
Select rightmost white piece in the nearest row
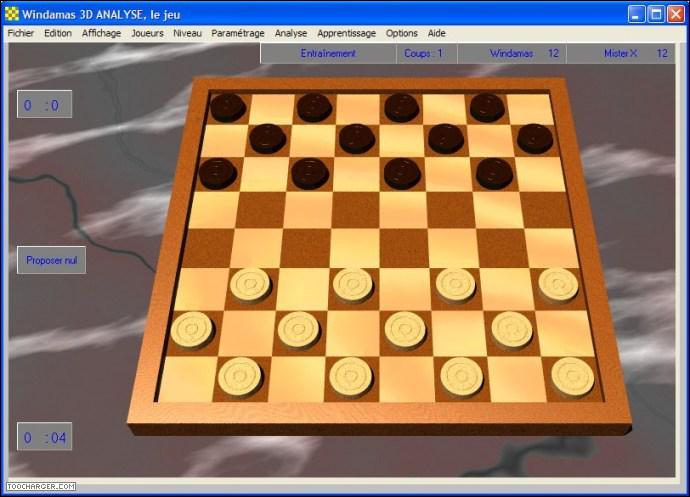pos(573,377)
